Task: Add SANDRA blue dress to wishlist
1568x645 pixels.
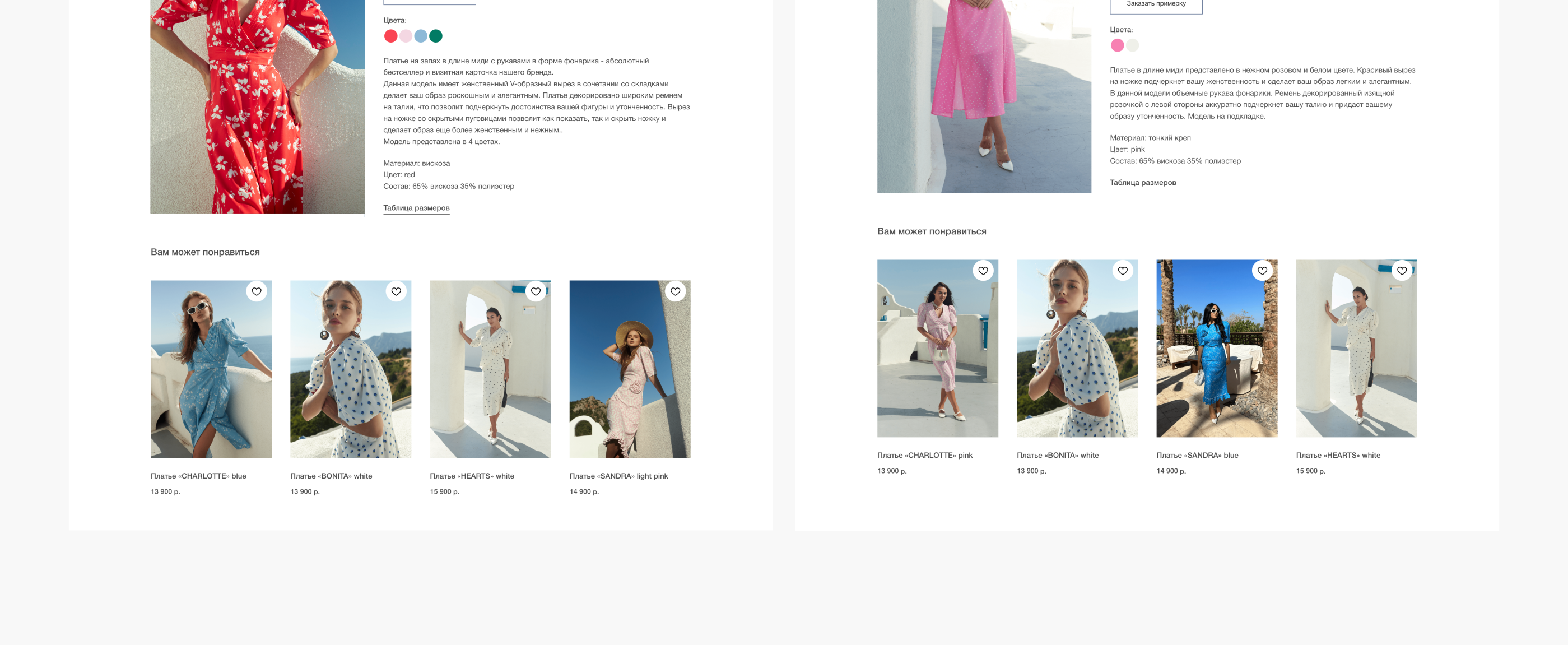Action: [x=1262, y=271]
